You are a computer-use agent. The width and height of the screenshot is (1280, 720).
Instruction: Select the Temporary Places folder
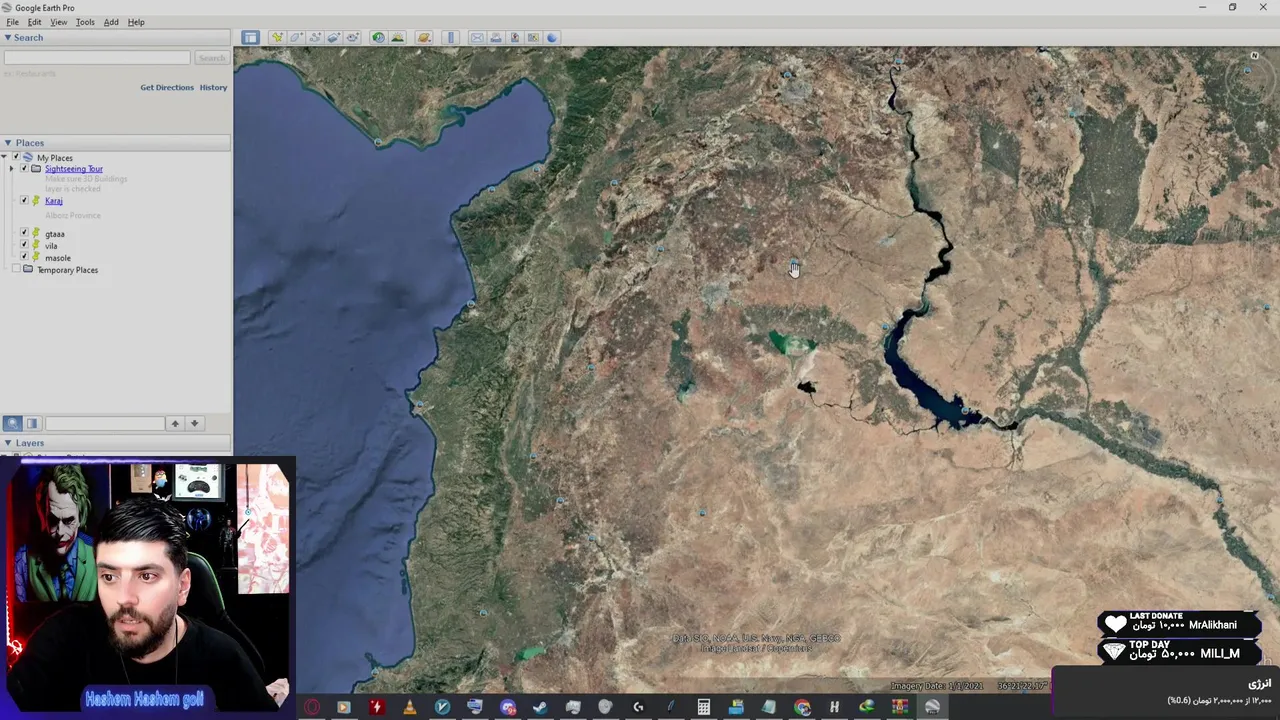67,270
